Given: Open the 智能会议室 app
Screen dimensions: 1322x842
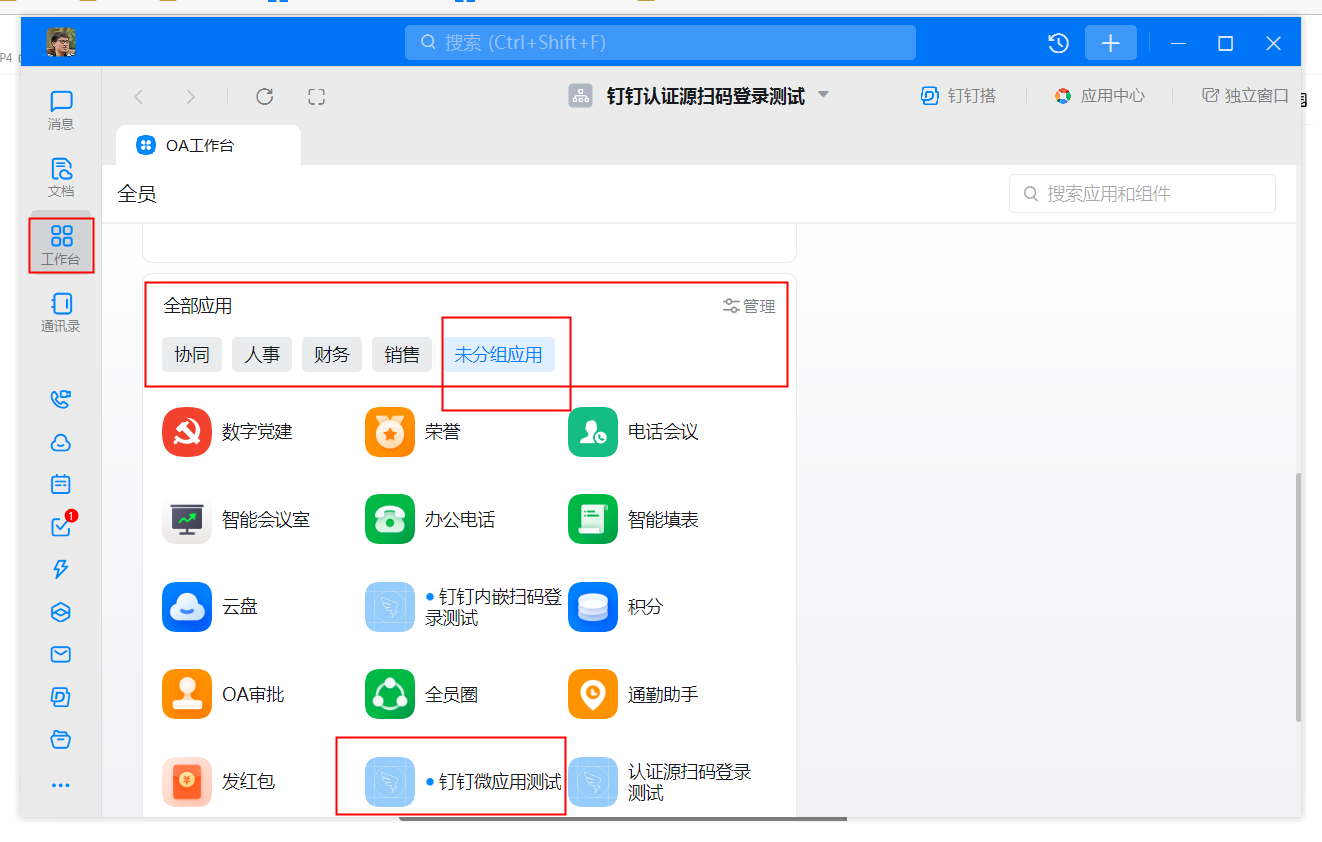Looking at the screenshot, I should [x=236, y=519].
